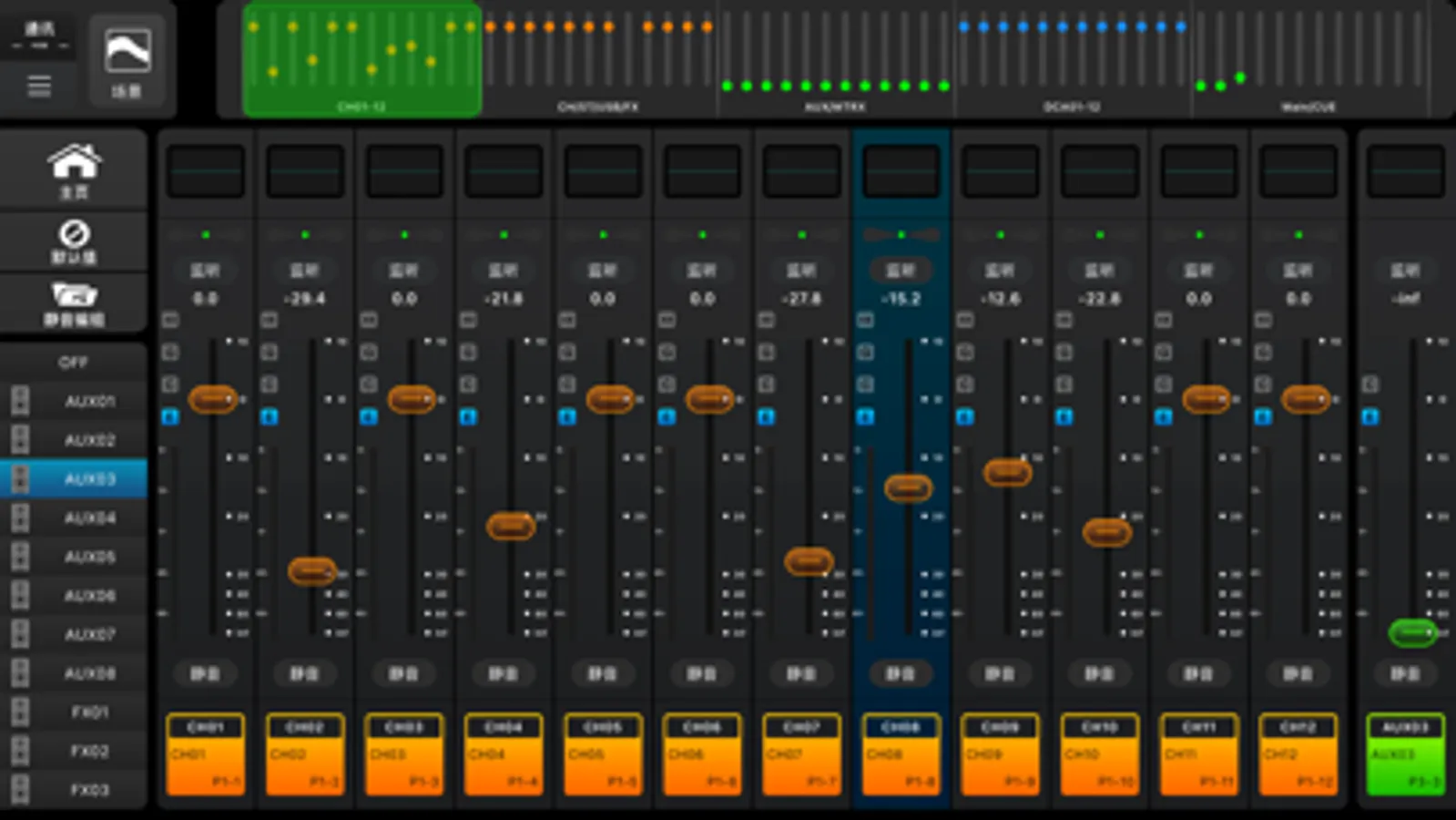Toggle monitor (监听) on the AUX03 master strip

pos(1406,271)
